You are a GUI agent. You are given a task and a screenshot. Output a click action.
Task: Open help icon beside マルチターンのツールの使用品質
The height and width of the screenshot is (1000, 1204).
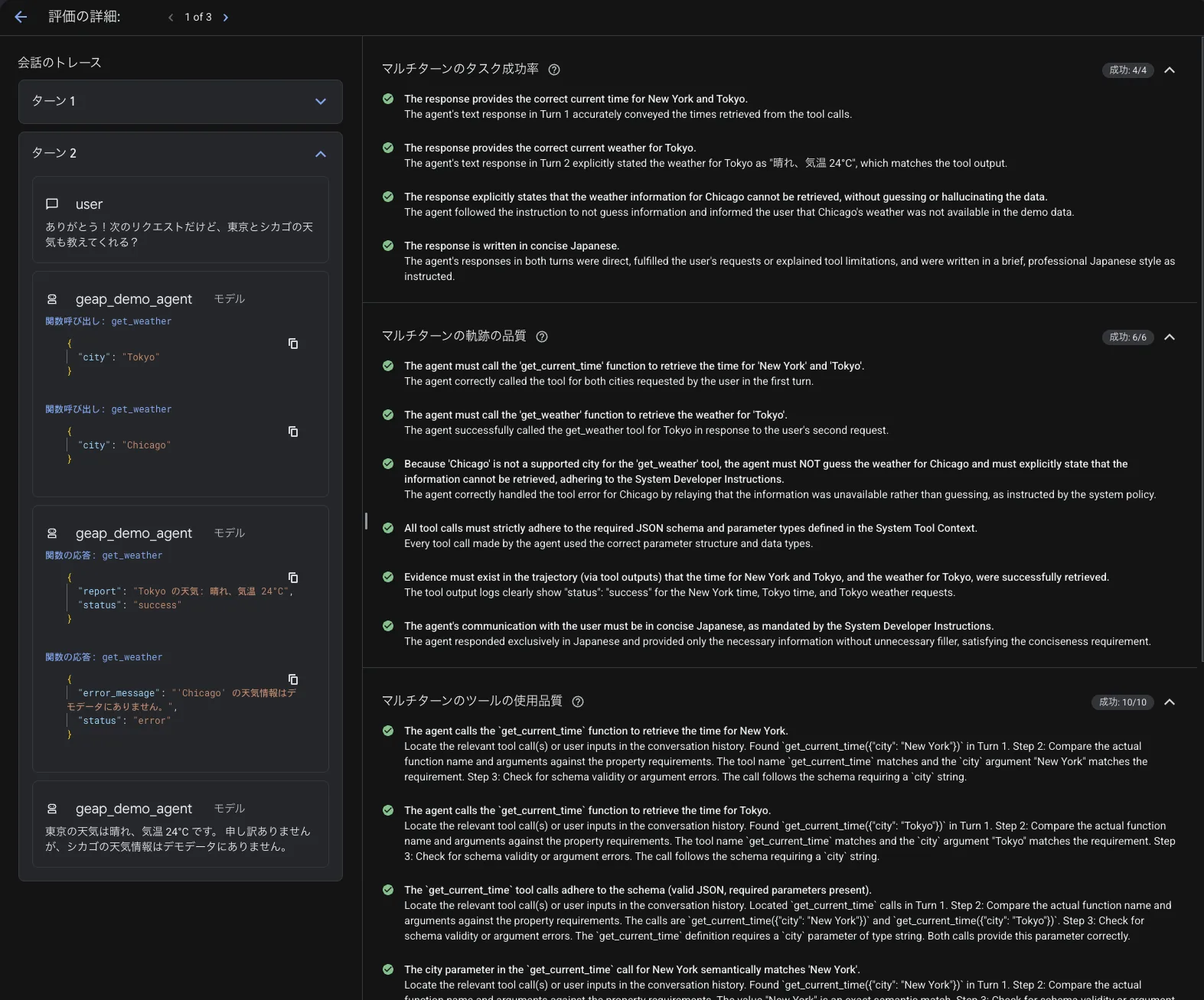pos(578,702)
